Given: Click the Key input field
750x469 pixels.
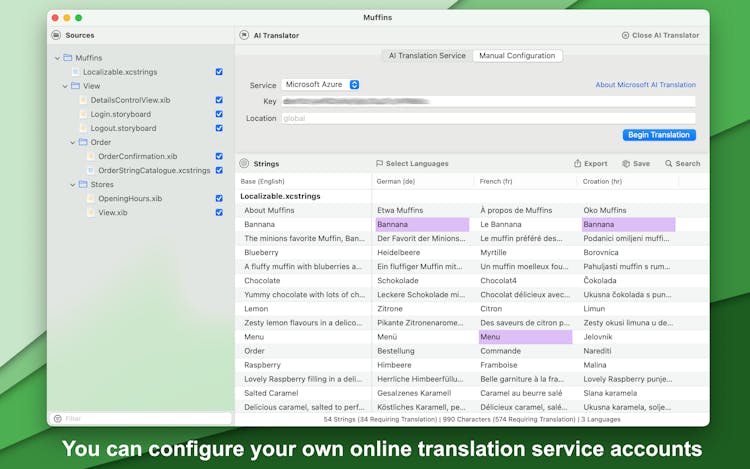Looking at the screenshot, I should click(x=488, y=101).
